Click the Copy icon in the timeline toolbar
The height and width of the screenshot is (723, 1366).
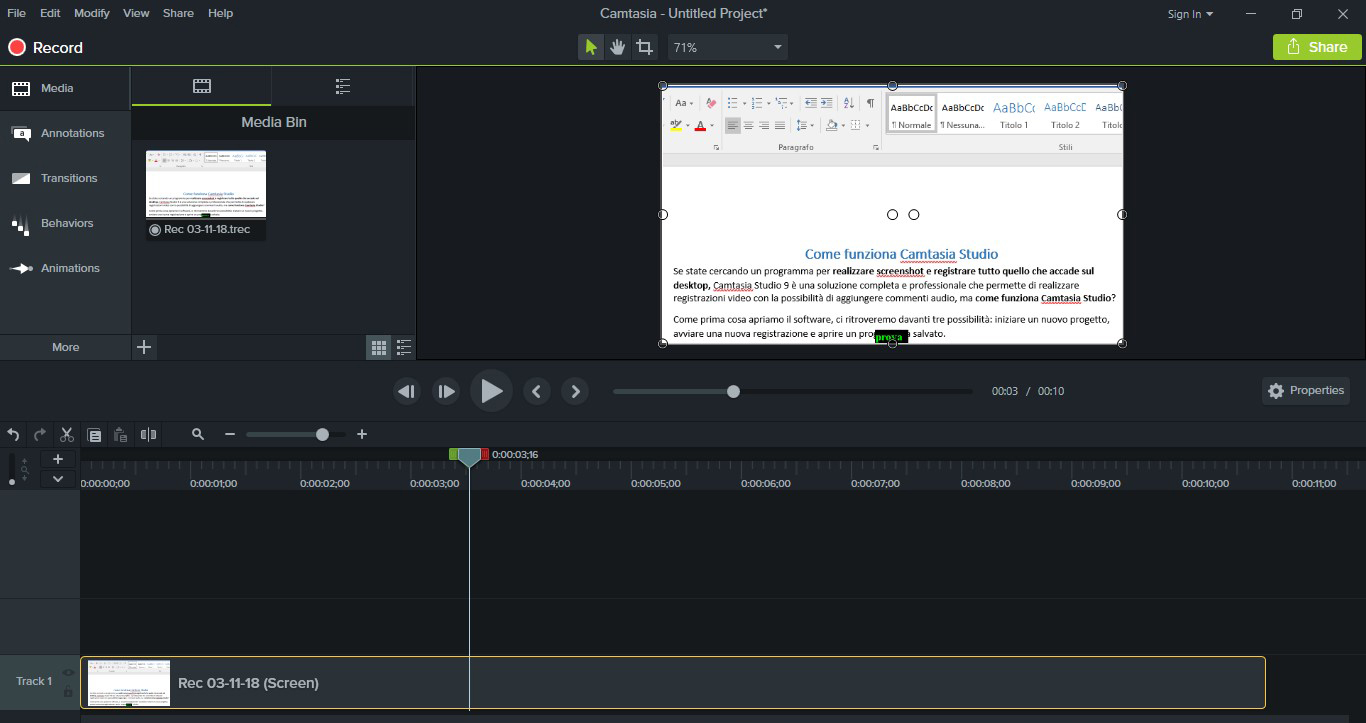94,434
